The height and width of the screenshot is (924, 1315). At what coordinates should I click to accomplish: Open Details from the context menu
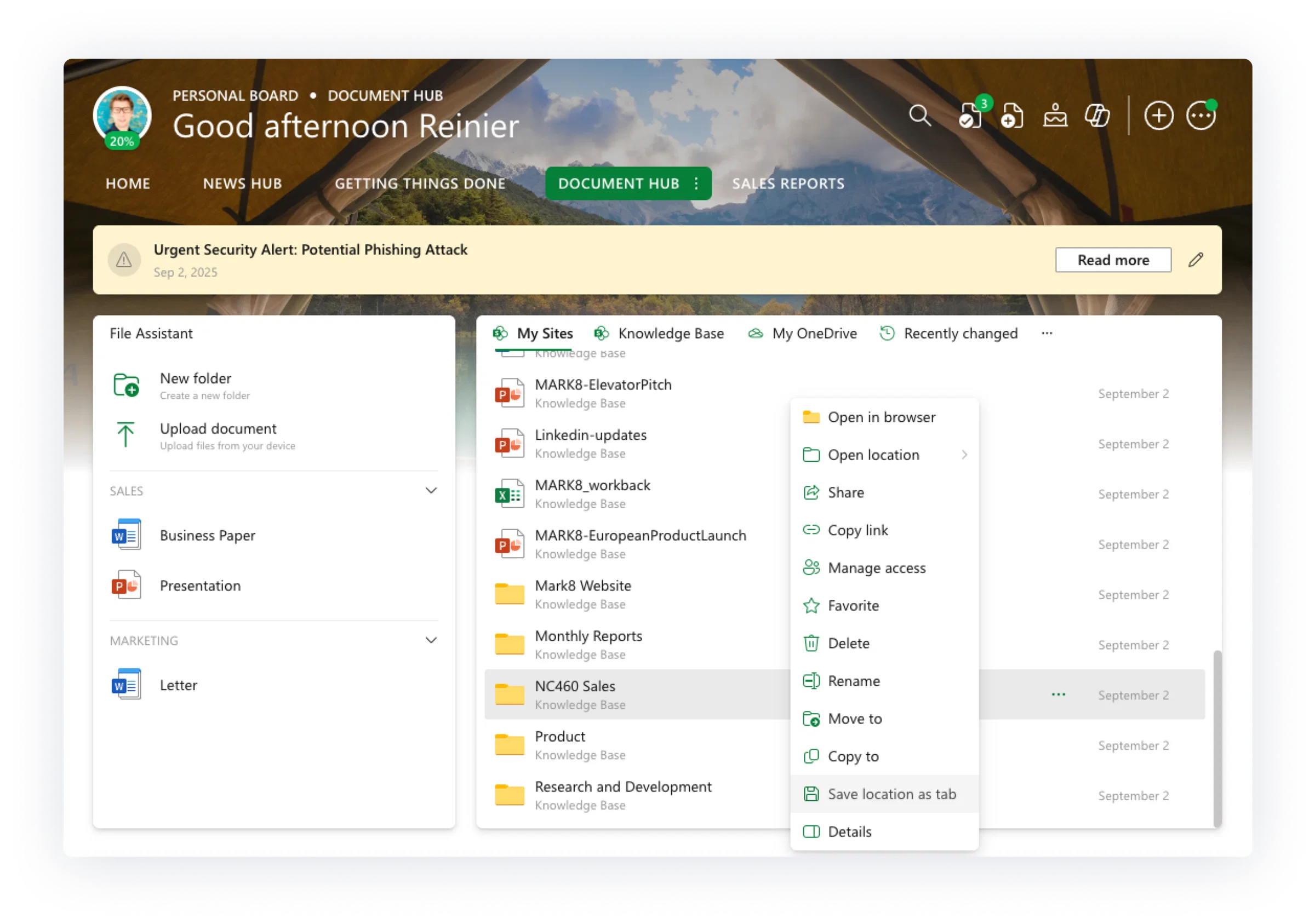coord(884,831)
